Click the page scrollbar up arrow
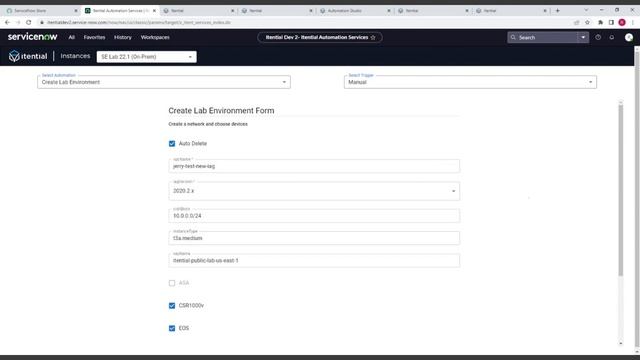The image size is (640, 360). point(637,49)
